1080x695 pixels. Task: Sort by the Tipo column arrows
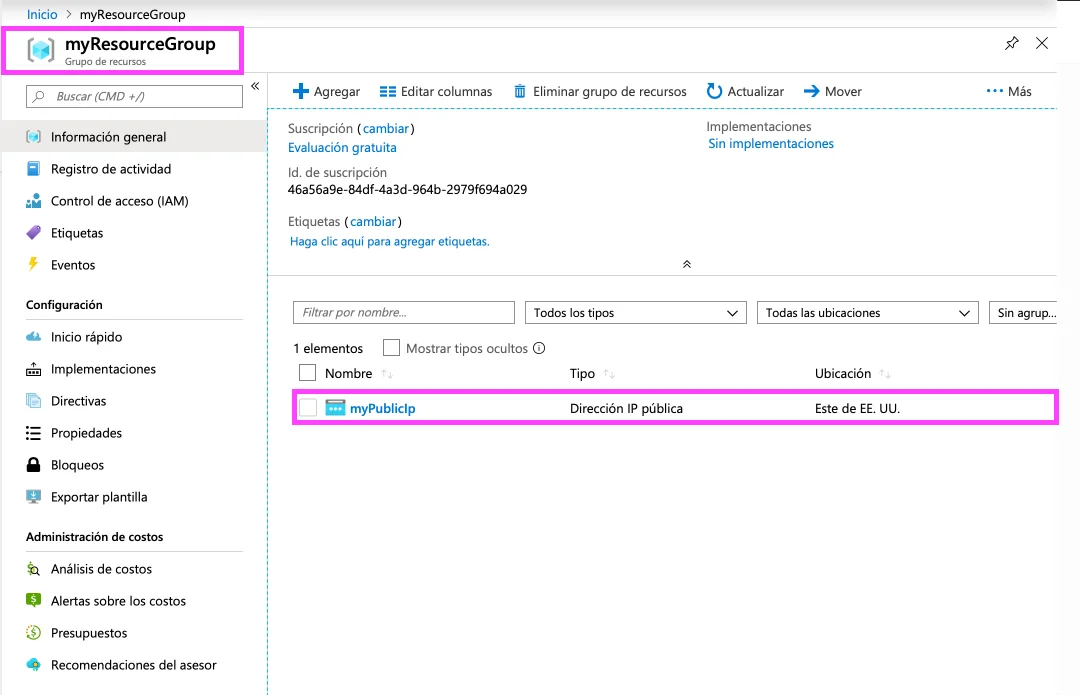[609, 374]
